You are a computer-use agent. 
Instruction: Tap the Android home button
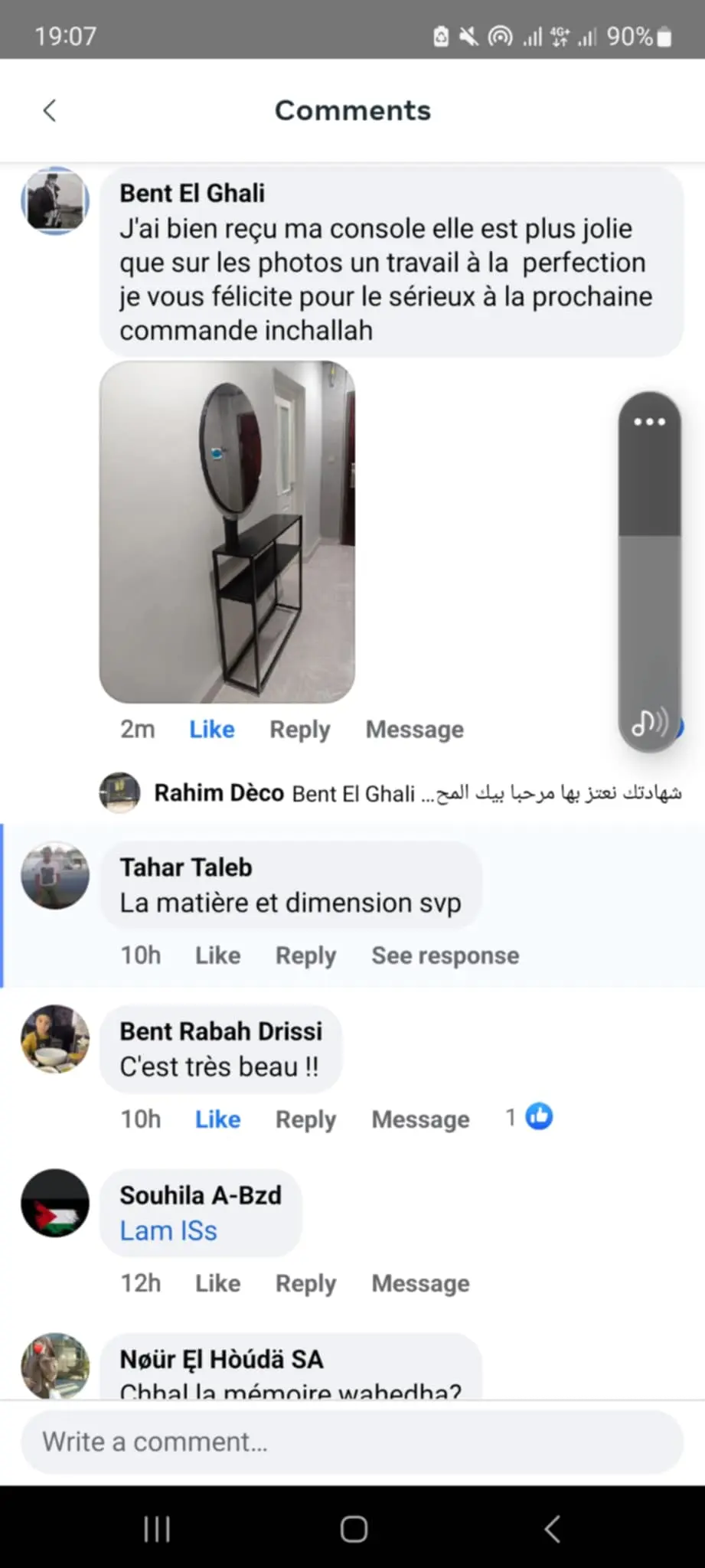(x=354, y=1529)
